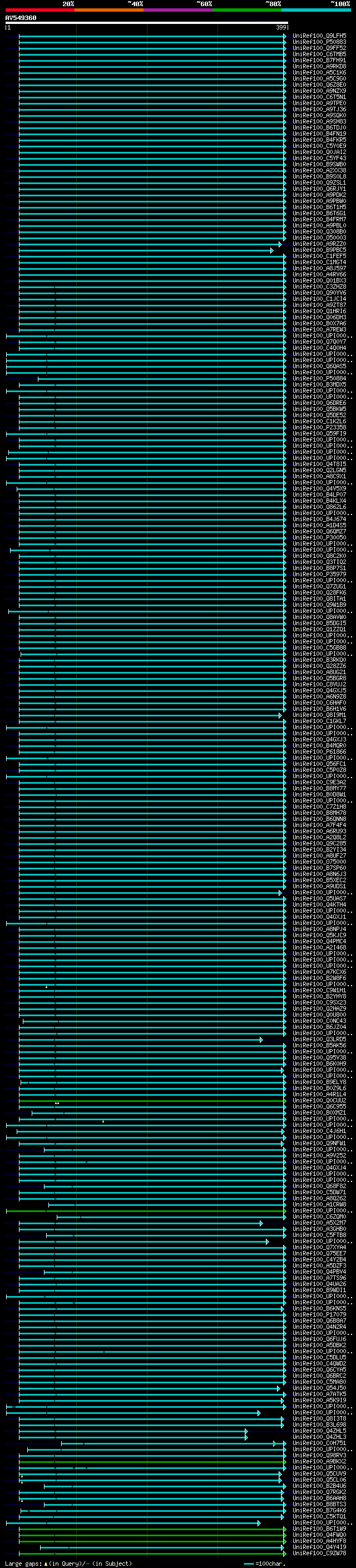Screen dimensions: 356x1568
Task: Select the UniRef100_A2I468 label
Action: [x=319, y=948]
